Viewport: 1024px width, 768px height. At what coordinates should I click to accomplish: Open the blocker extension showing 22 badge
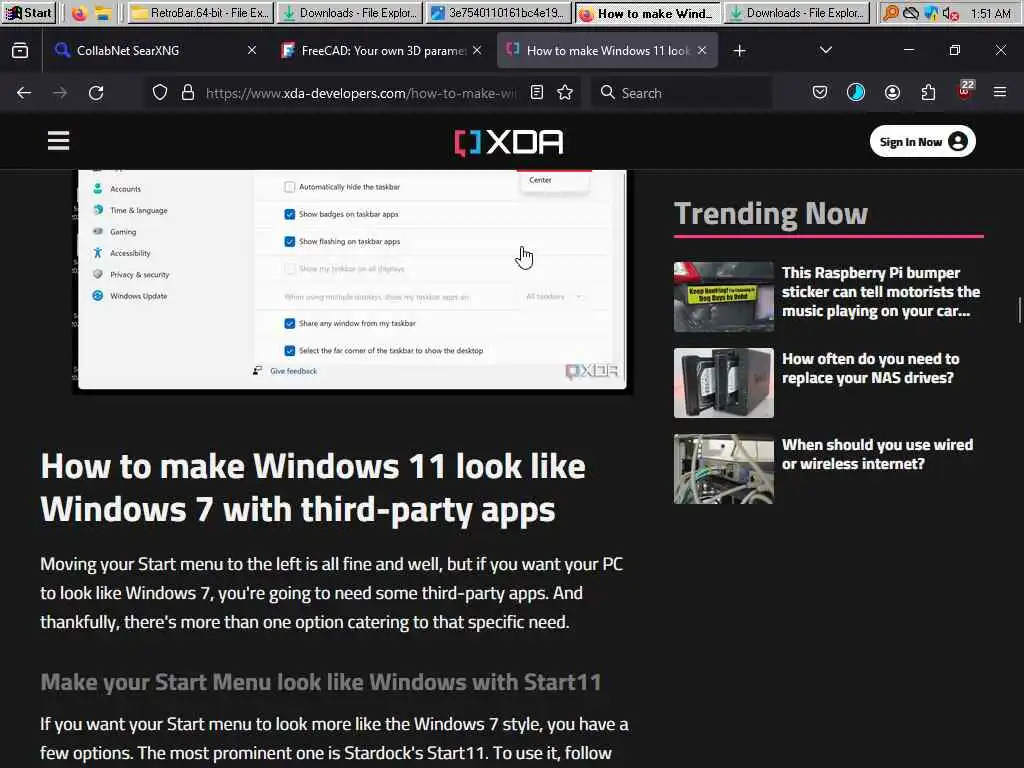point(965,91)
